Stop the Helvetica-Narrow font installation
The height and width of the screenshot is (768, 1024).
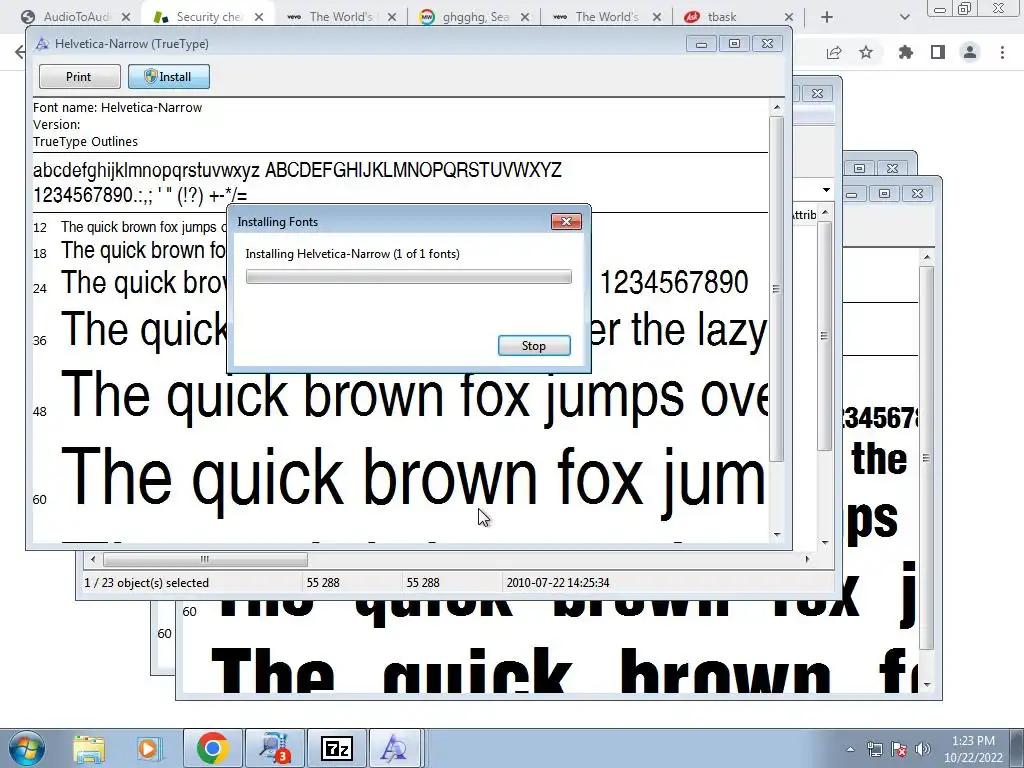coord(534,345)
